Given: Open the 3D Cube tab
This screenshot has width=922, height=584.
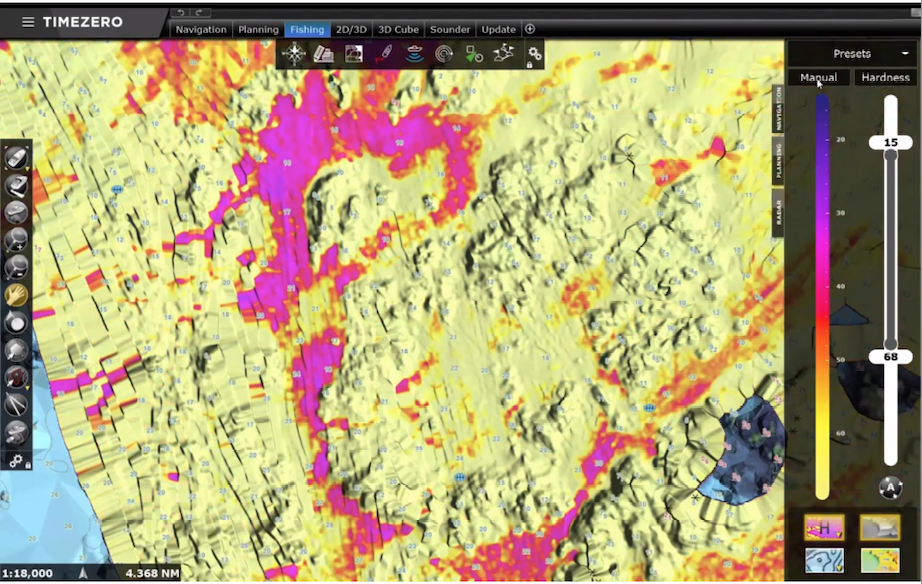Looking at the screenshot, I should tap(398, 29).
